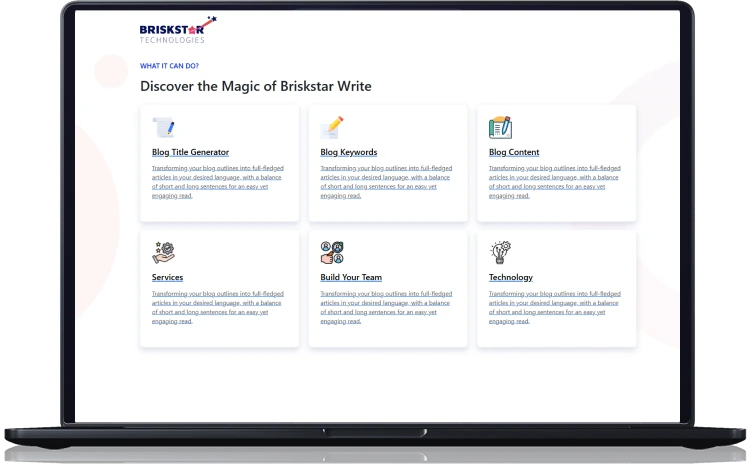Click the Build Your Team people icon
Screen dimensions: 751x464
(332, 252)
